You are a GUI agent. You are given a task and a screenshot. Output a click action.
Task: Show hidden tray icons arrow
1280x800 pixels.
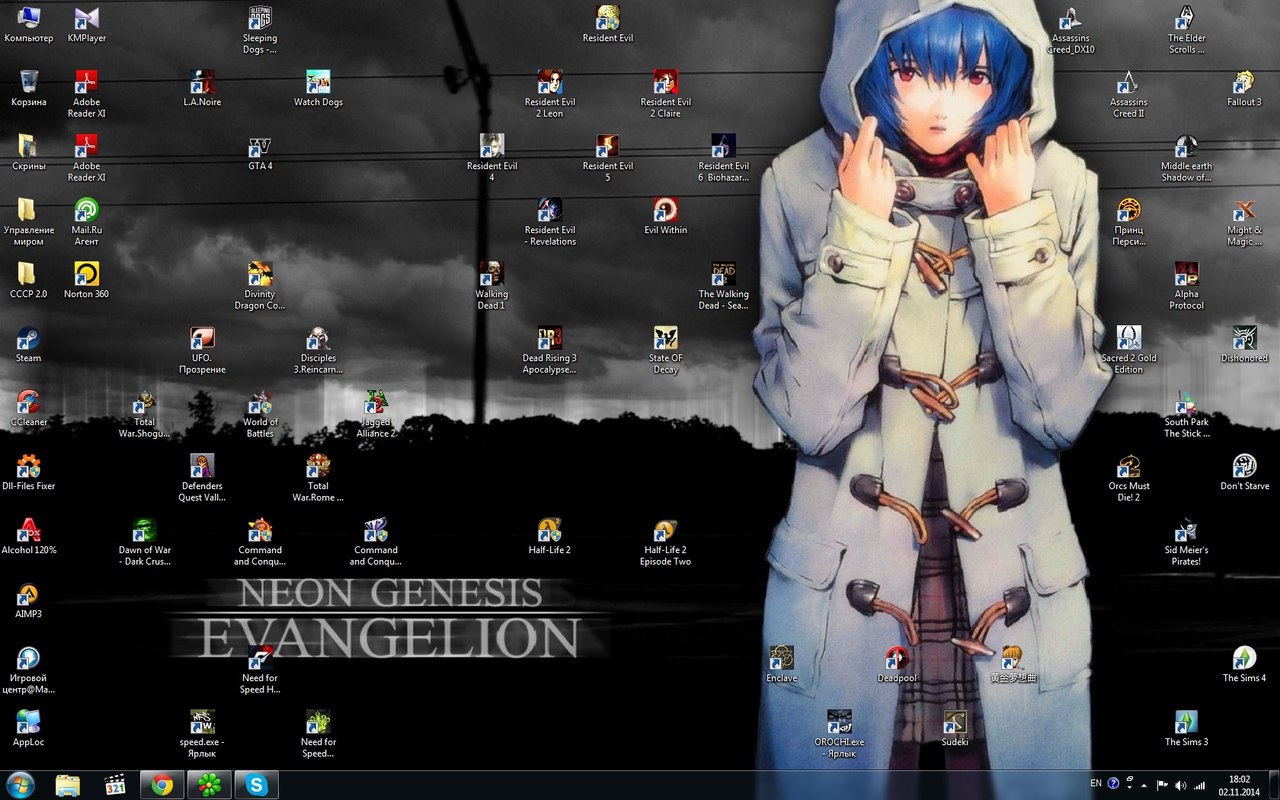coord(1146,785)
